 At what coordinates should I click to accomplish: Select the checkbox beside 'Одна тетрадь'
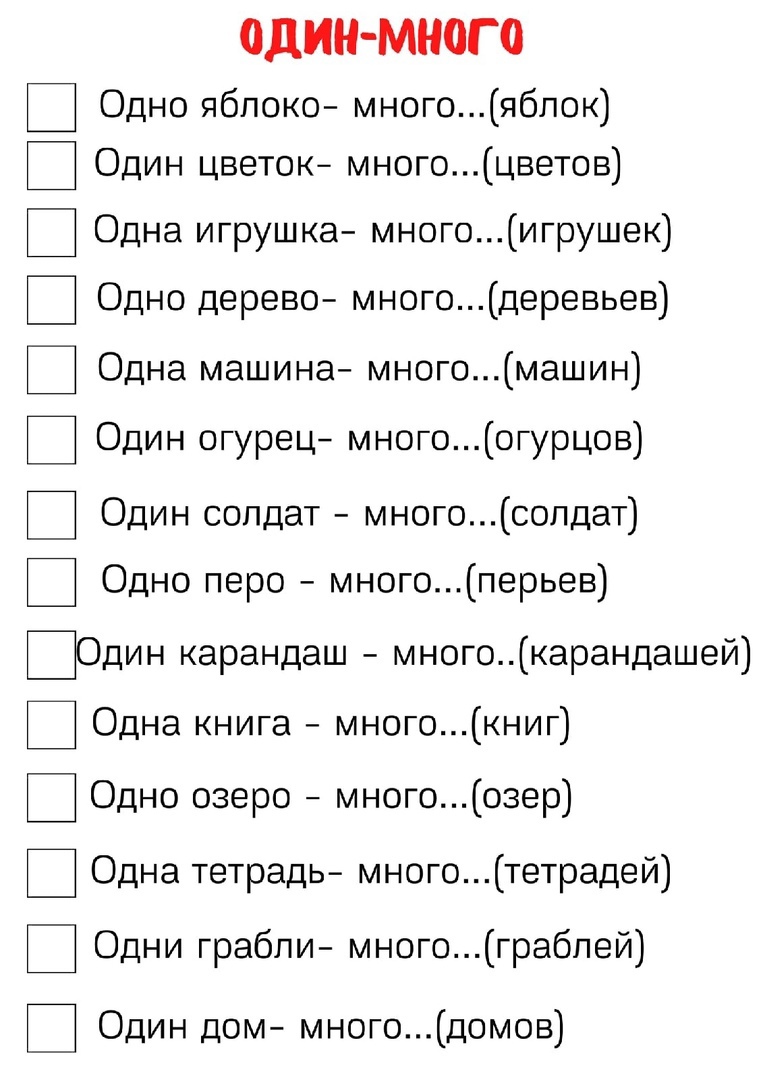click(51, 873)
